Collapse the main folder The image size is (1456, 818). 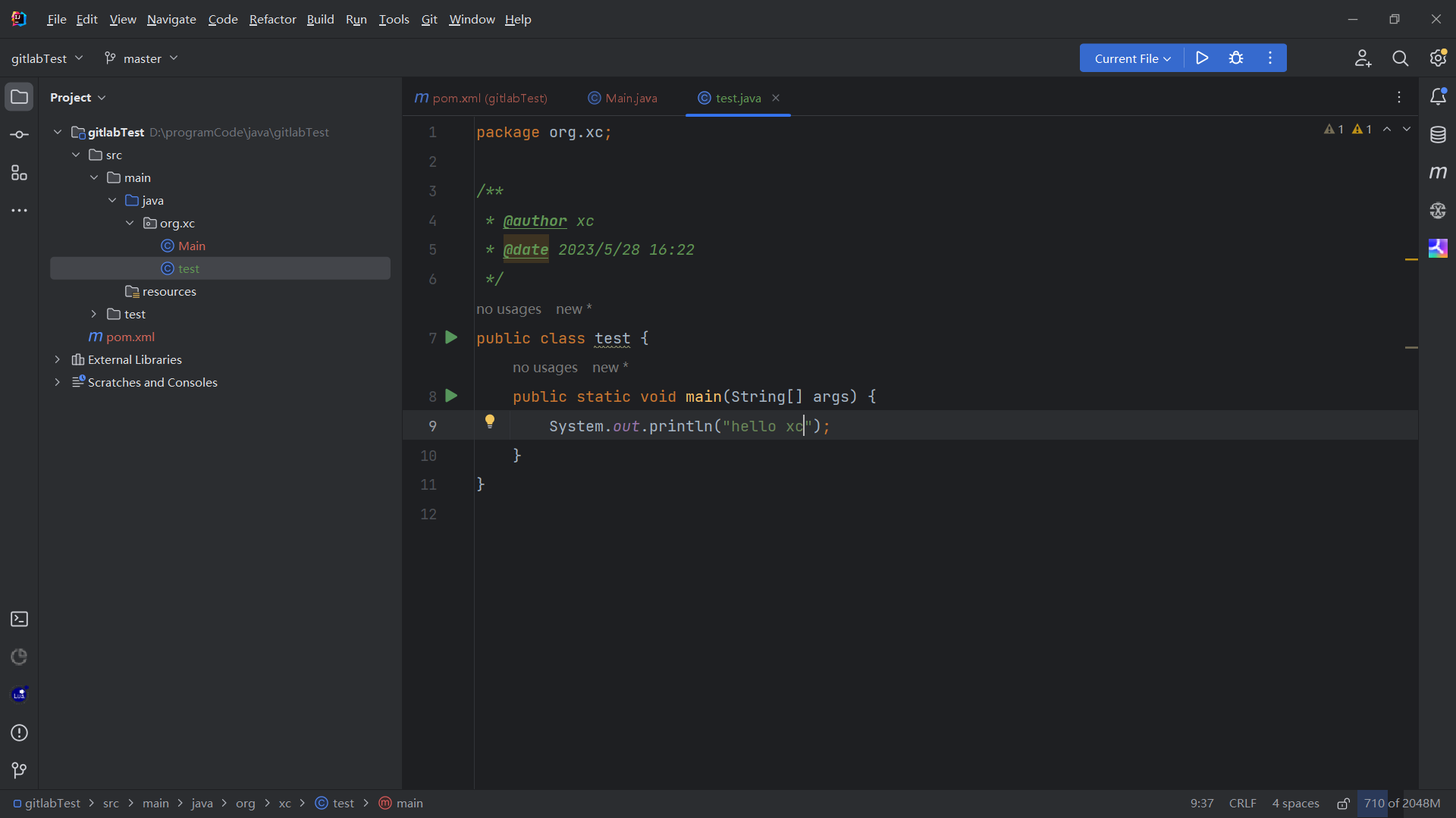(x=94, y=177)
